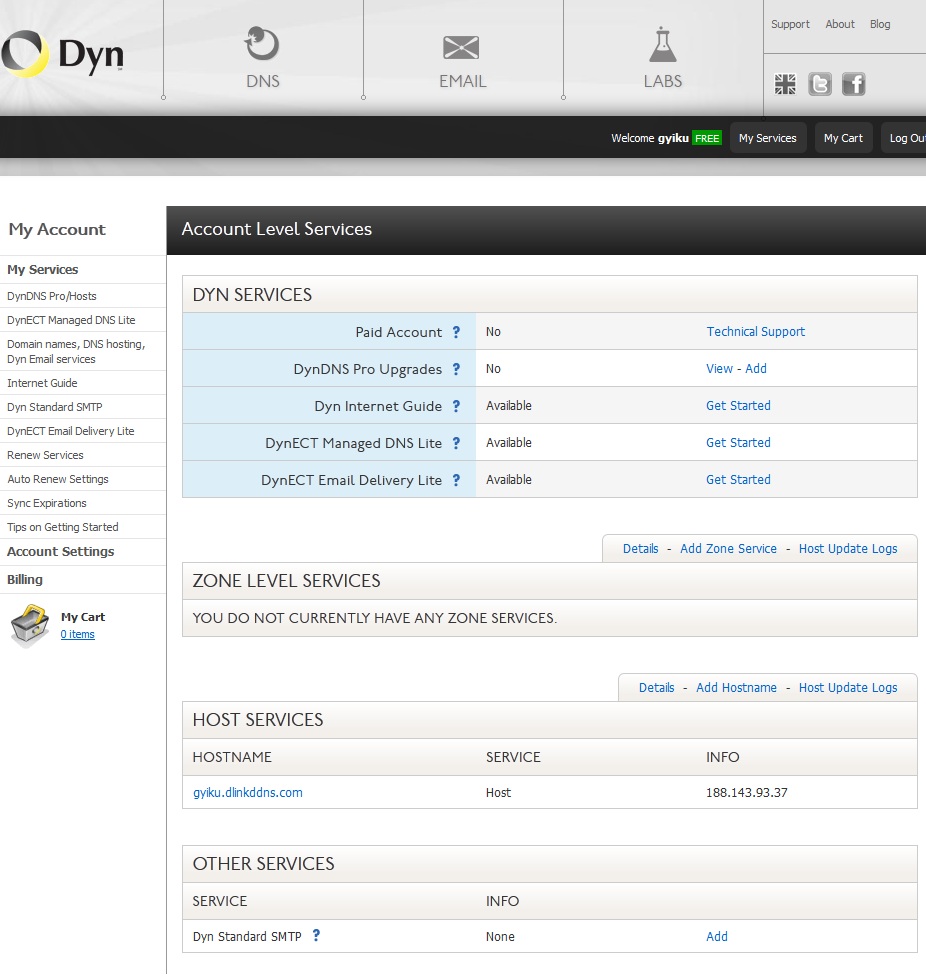Open the Blog link
926x976 pixels.
[880, 24]
